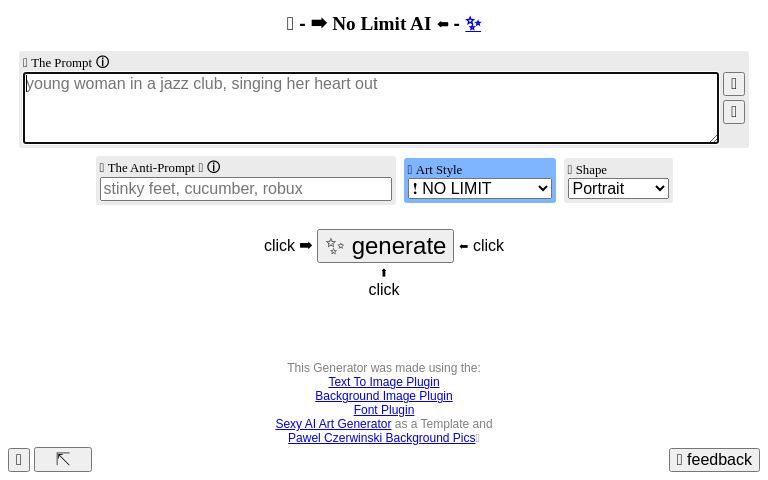The height and width of the screenshot is (480, 768).
Task: Click the Art Style label text
Action: (x=439, y=170)
